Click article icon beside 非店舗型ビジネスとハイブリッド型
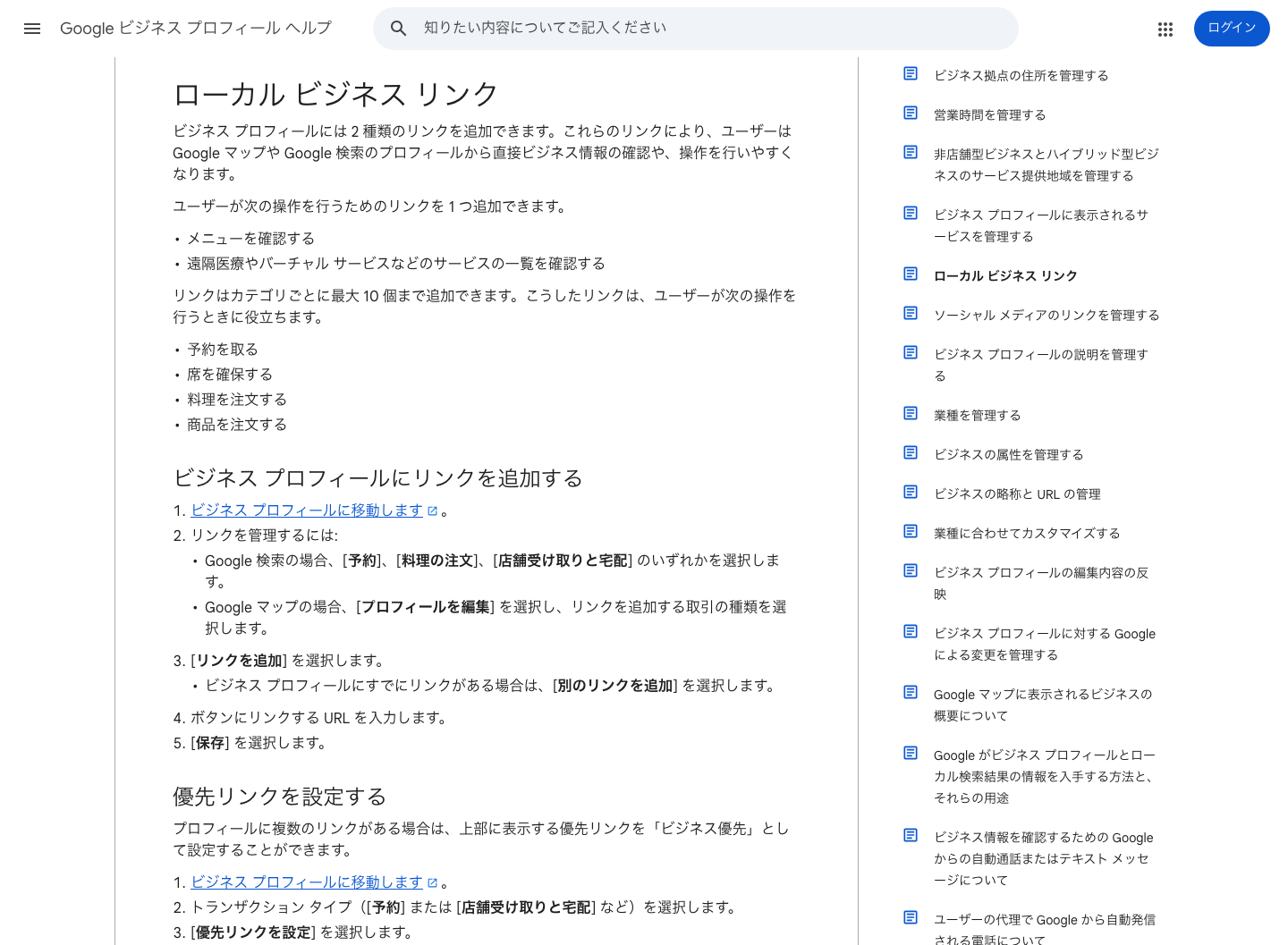The height and width of the screenshot is (945, 1288). click(x=911, y=152)
